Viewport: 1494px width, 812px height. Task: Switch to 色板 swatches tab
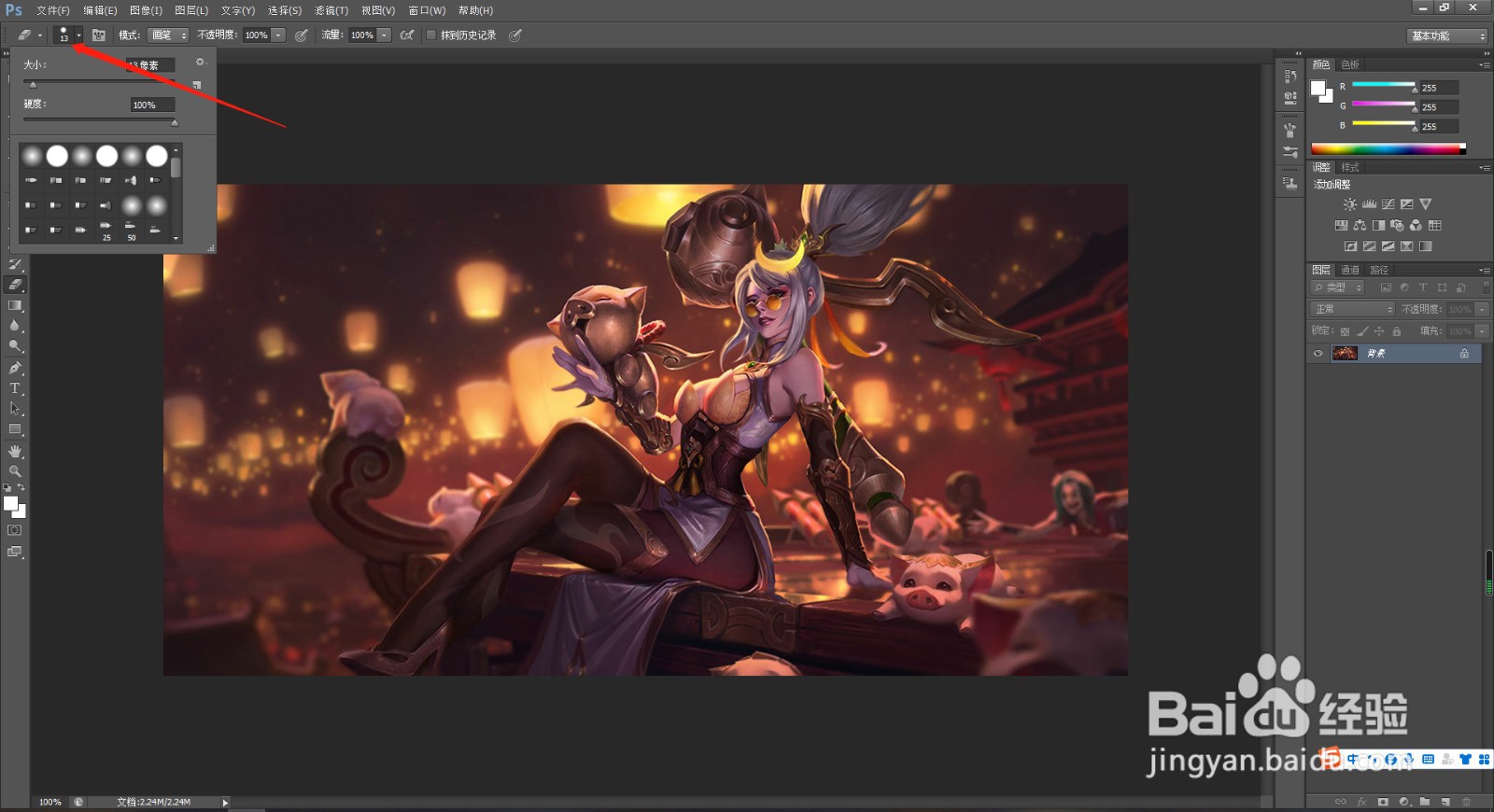(1350, 64)
